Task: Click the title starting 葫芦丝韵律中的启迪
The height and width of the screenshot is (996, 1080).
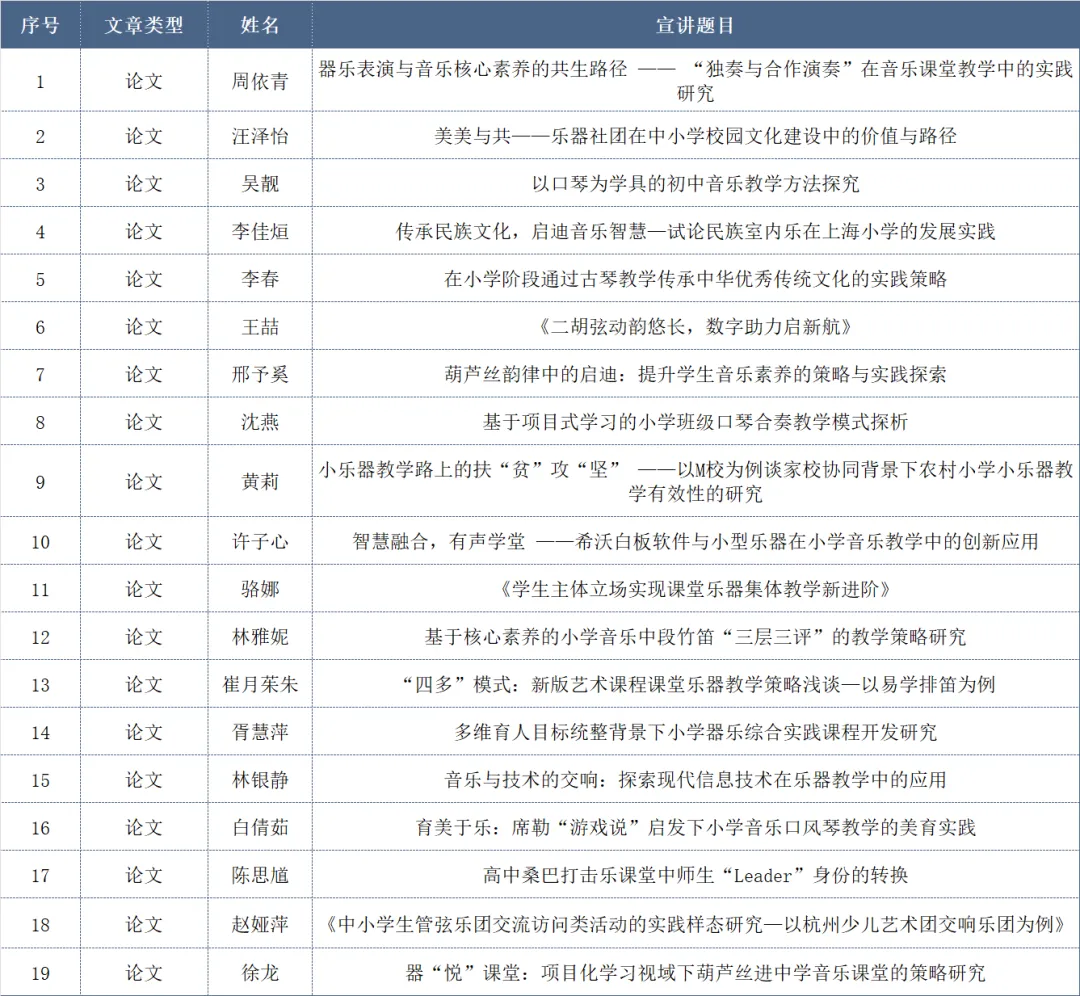Action: [x=695, y=374]
